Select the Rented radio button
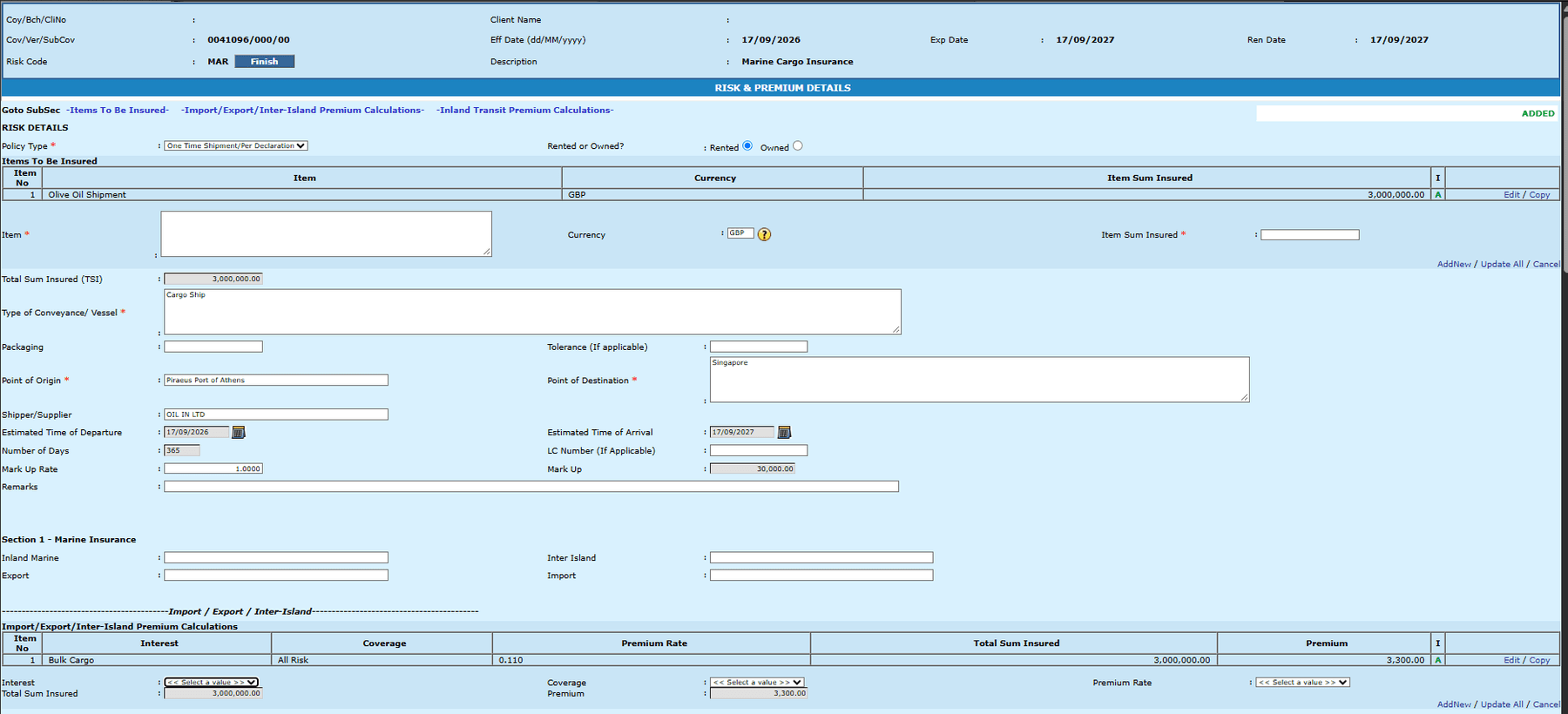 pyautogui.click(x=747, y=146)
